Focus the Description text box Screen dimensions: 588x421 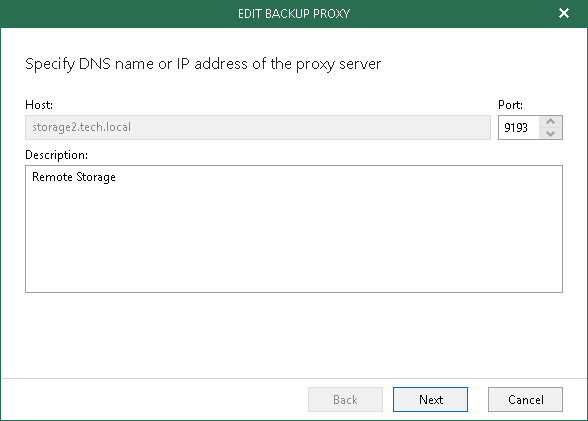(x=294, y=229)
